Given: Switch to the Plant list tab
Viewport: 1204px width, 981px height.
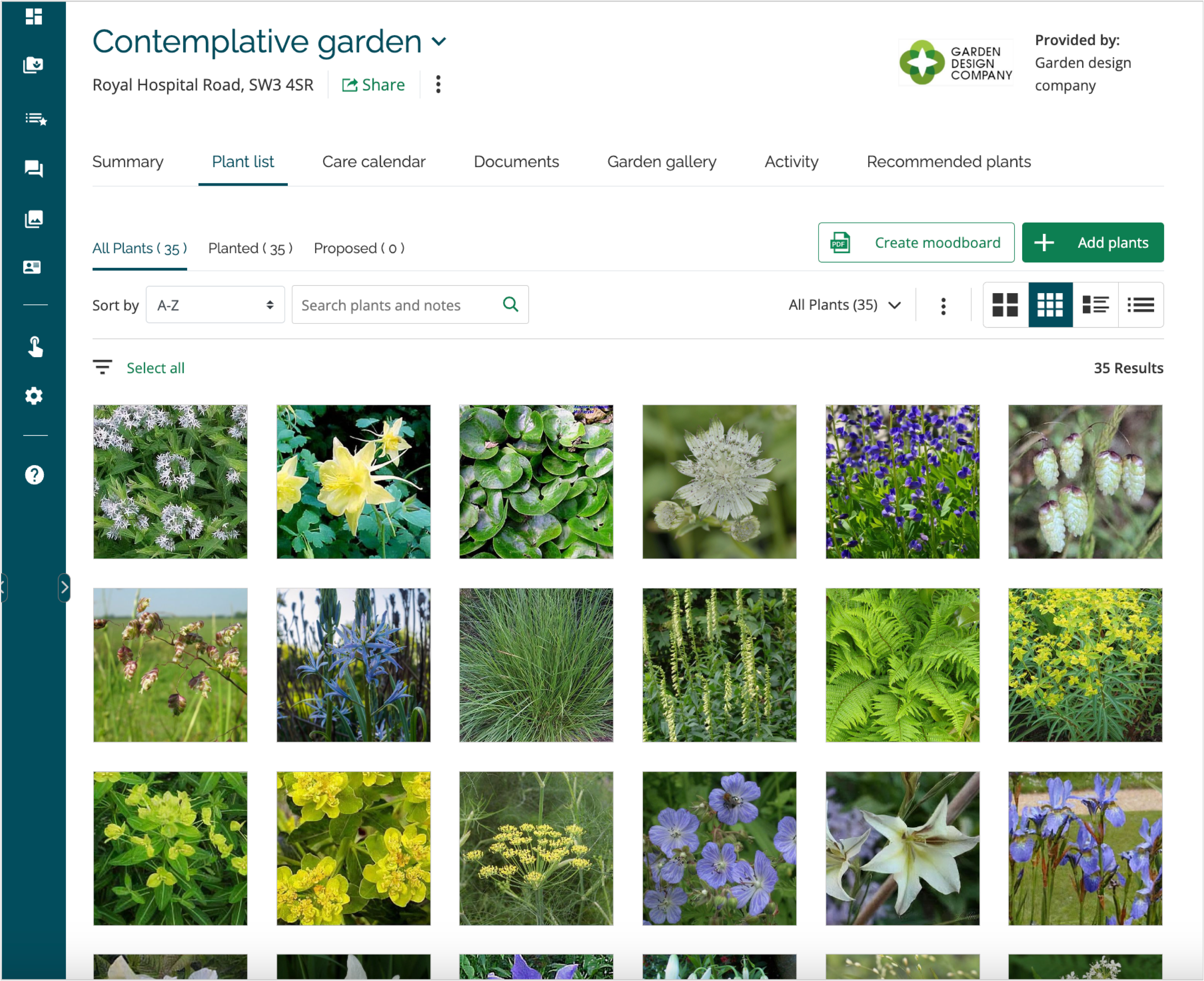Looking at the screenshot, I should [x=243, y=161].
